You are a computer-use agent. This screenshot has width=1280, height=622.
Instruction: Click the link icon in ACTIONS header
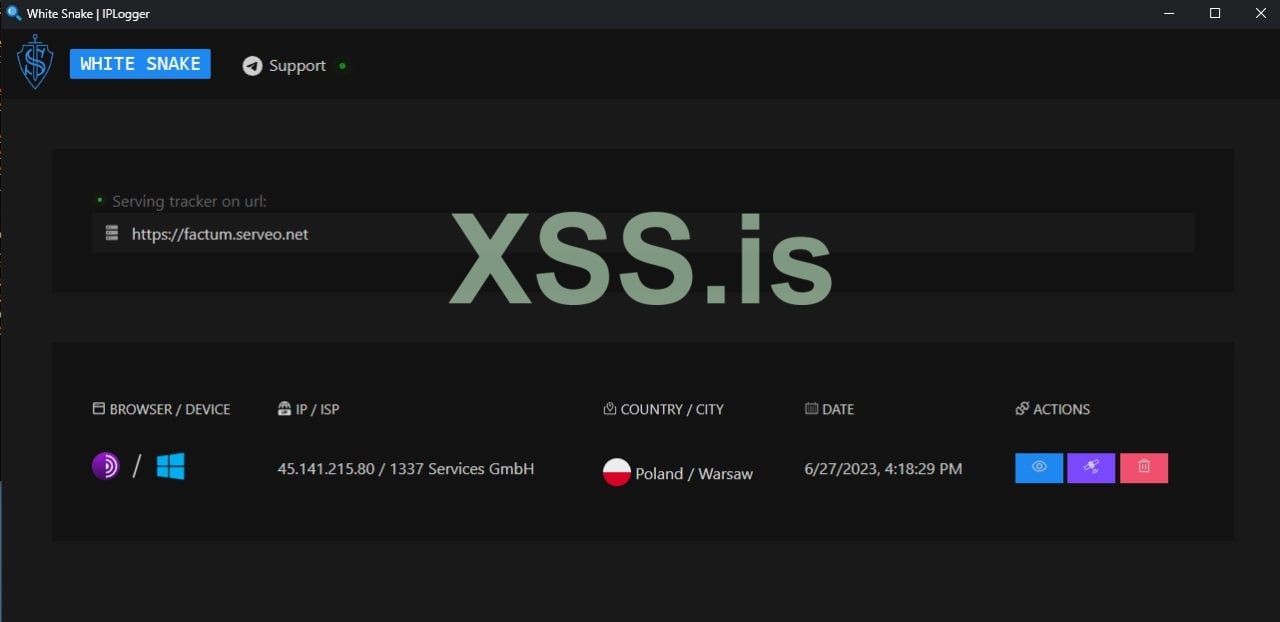point(1021,409)
